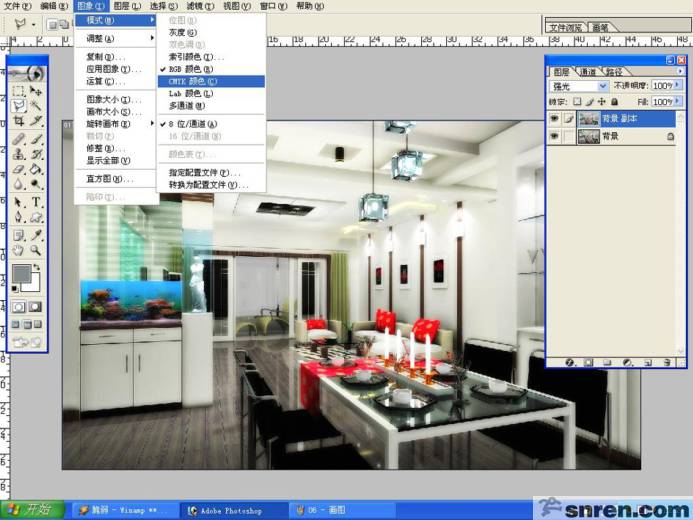This screenshot has height=520, width=693.
Task: Click trash icon in Layers panel
Action: (667, 363)
